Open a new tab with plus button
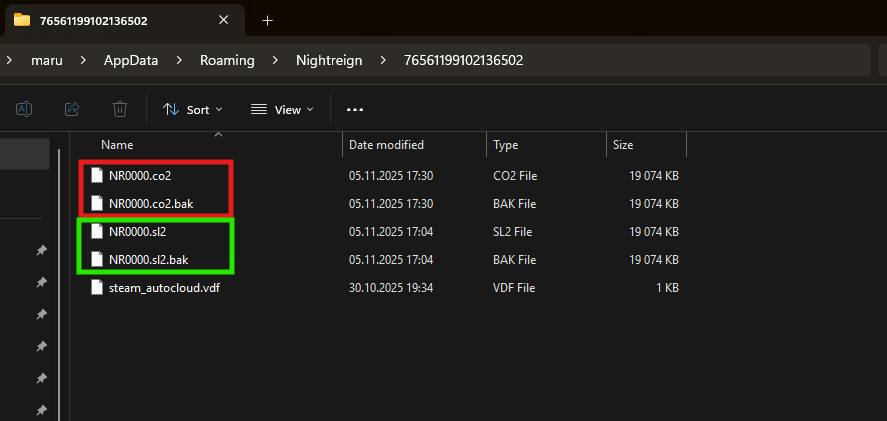 (267, 20)
